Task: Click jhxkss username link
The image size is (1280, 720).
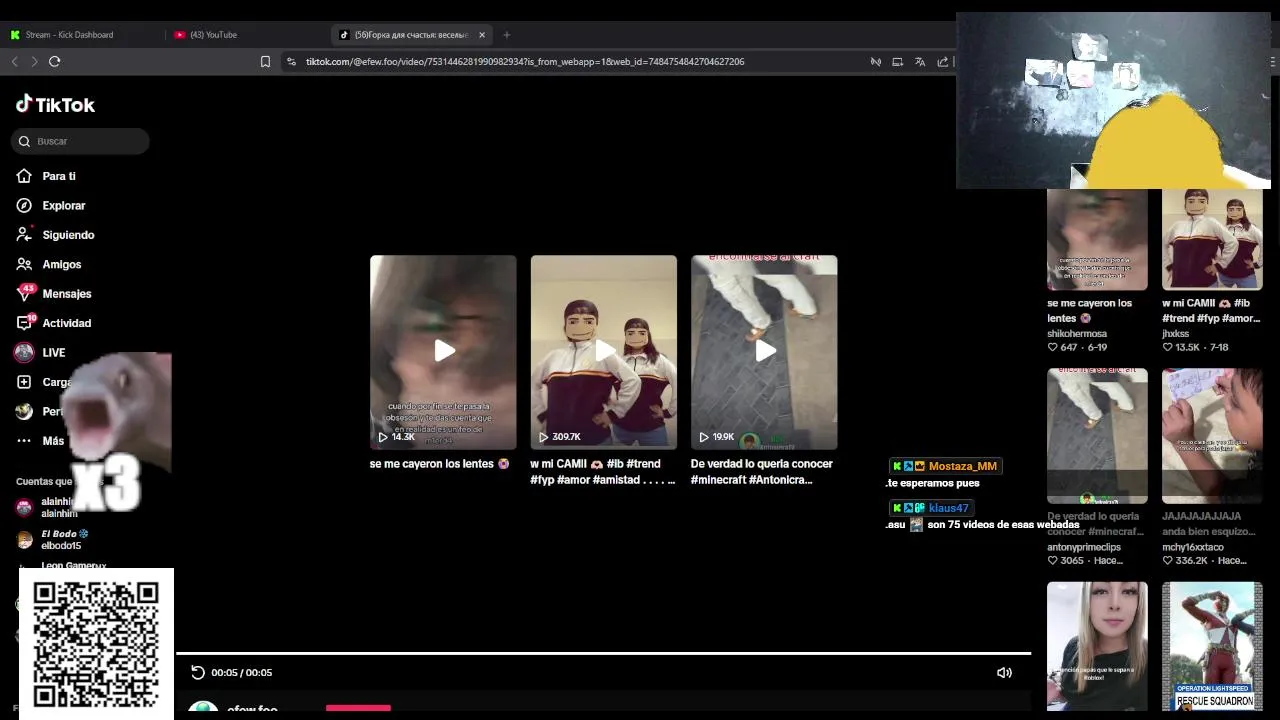Action: (x=1176, y=333)
